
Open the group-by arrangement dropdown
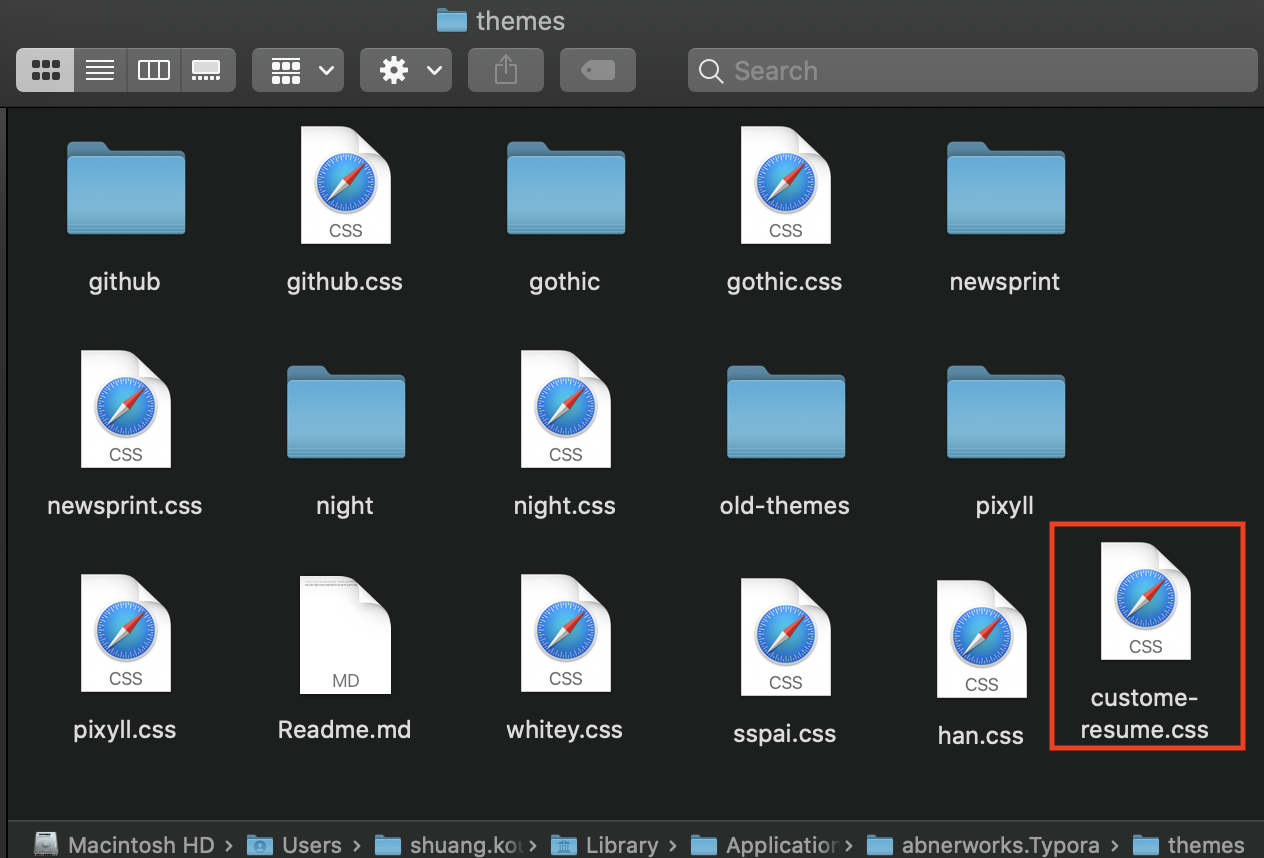click(298, 70)
